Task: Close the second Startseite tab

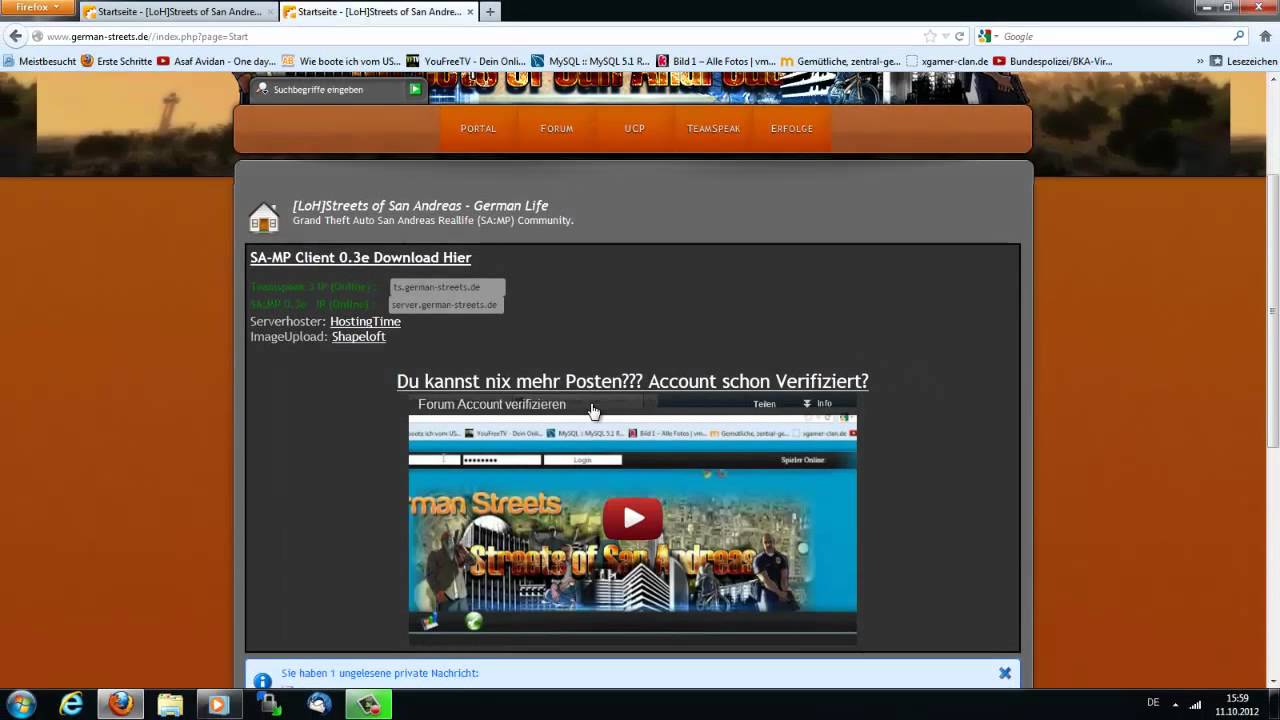Action: tap(470, 13)
